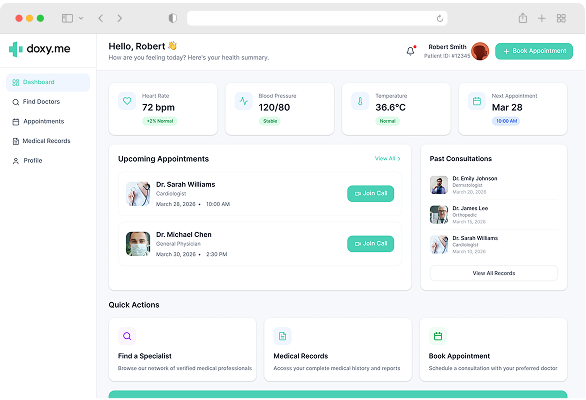Click the Next Appointment calendar icon
Screen dimensions: 586x400
(477, 101)
